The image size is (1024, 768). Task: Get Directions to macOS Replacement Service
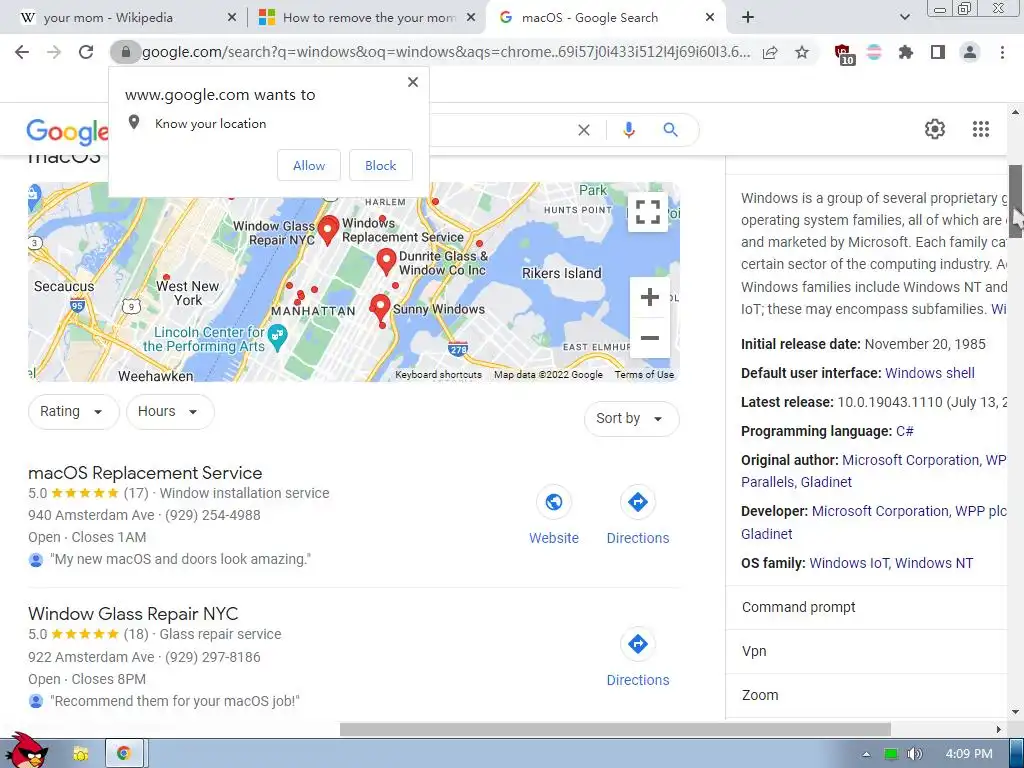[x=638, y=517]
